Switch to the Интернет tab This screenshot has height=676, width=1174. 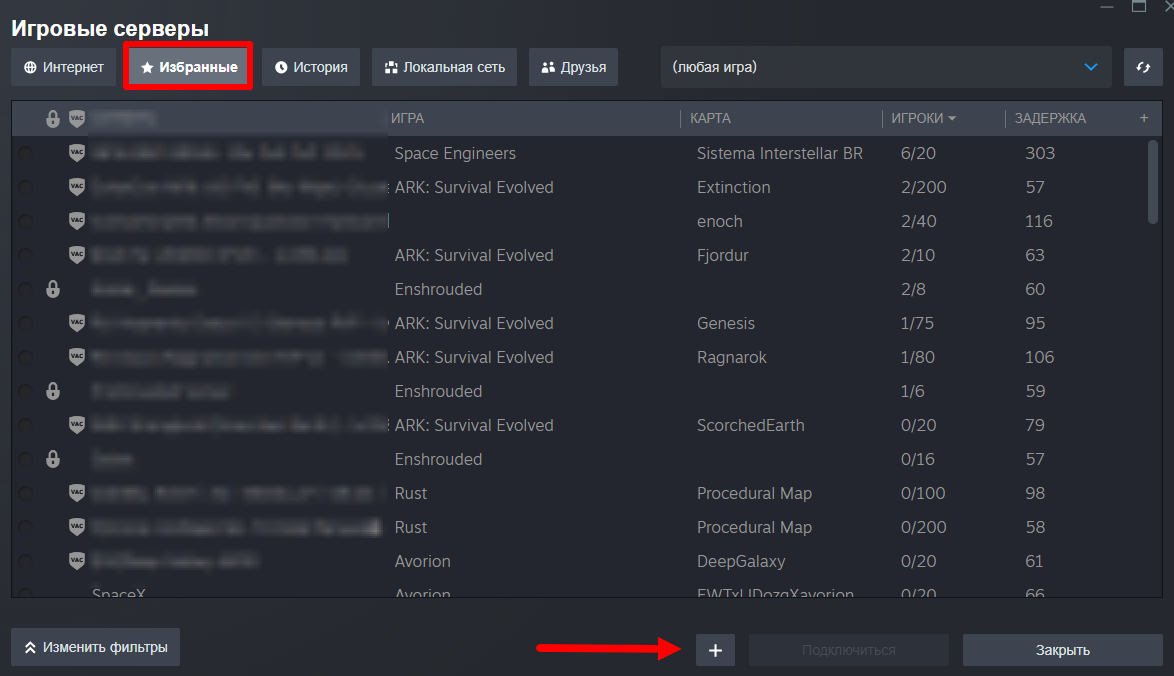pyautogui.click(x=64, y=67)
